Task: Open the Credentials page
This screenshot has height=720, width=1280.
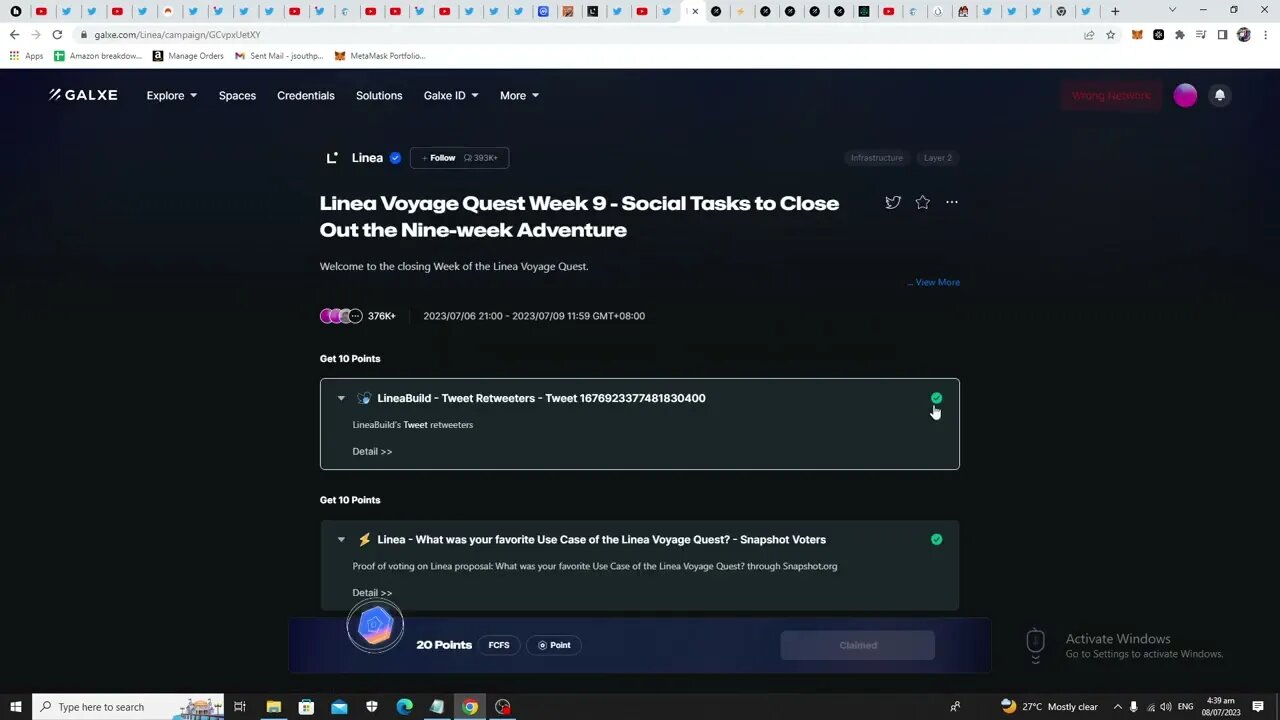Action: click(x=305, y=95)
